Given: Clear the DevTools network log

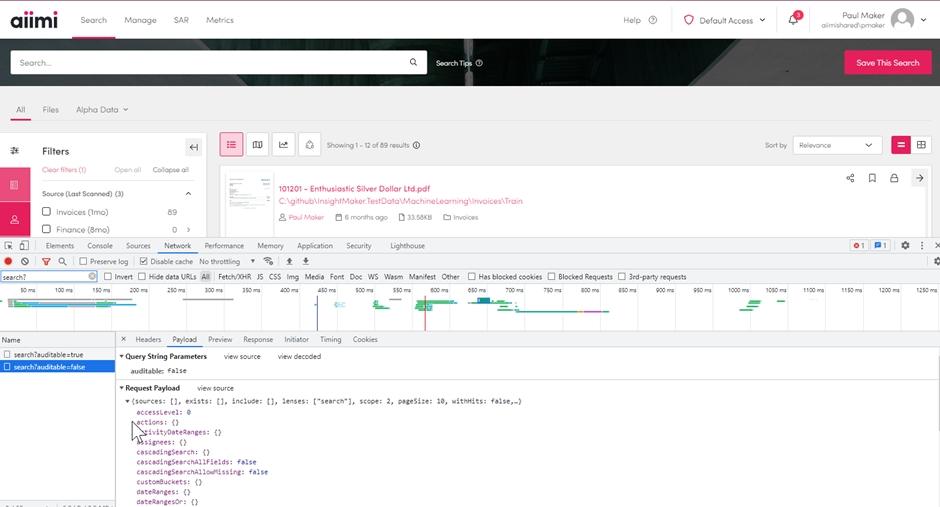Looking at the screenshot, I should [x=25, y=262].
